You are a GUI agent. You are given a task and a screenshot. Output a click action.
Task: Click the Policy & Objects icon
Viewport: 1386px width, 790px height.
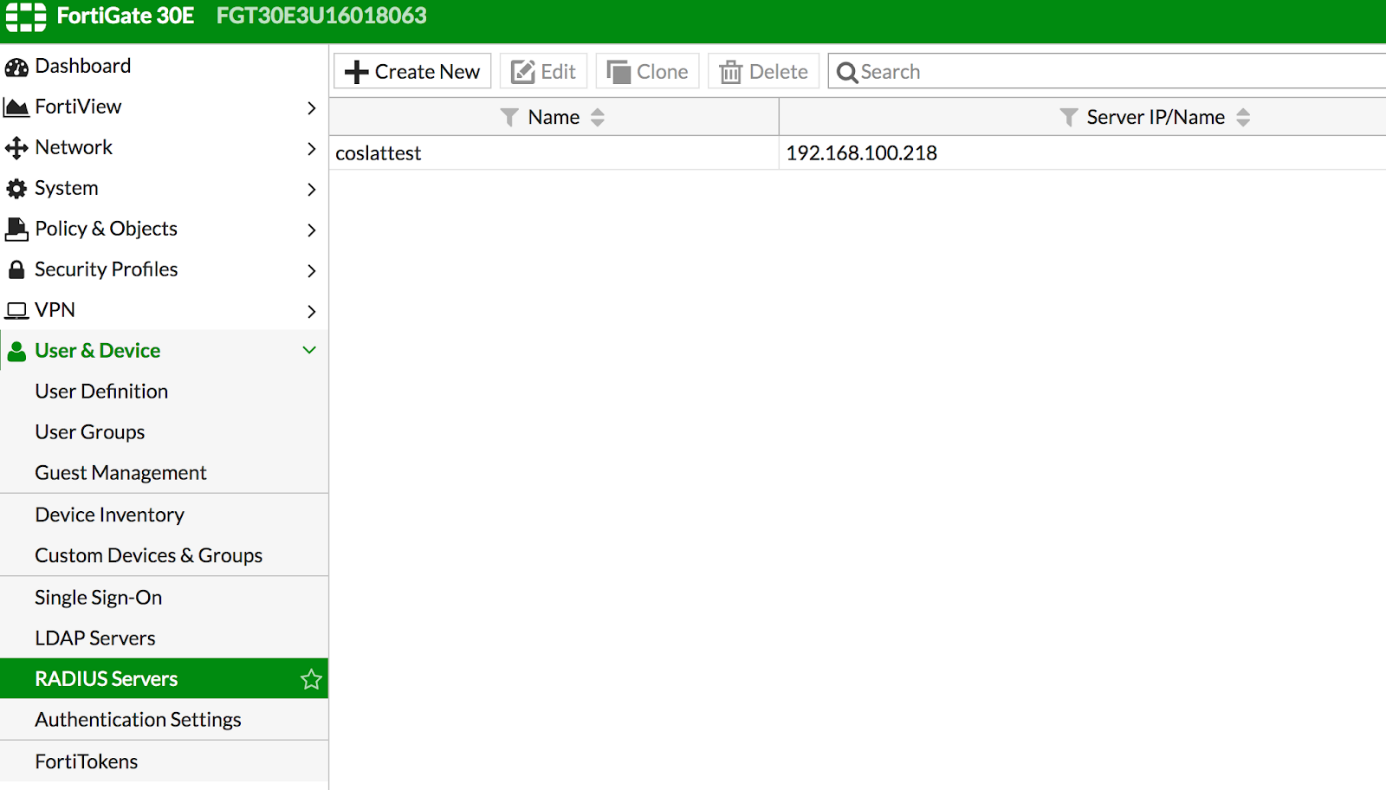click(x=17, y=229)
